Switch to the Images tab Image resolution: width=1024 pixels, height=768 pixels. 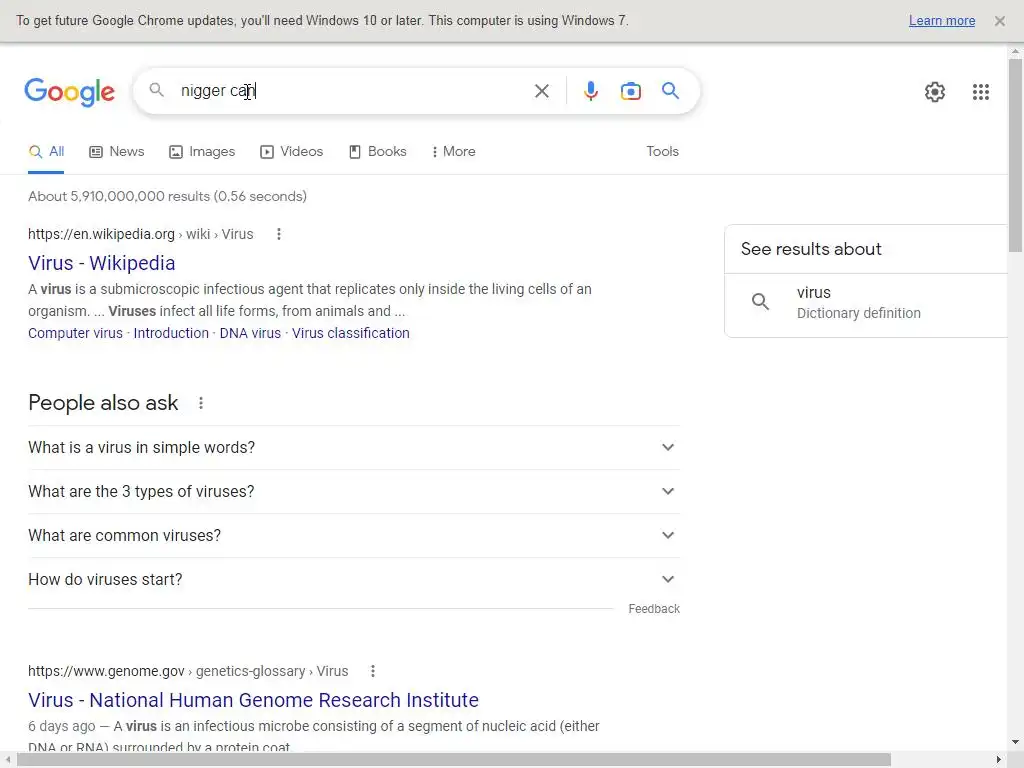(x=202, y=152)
